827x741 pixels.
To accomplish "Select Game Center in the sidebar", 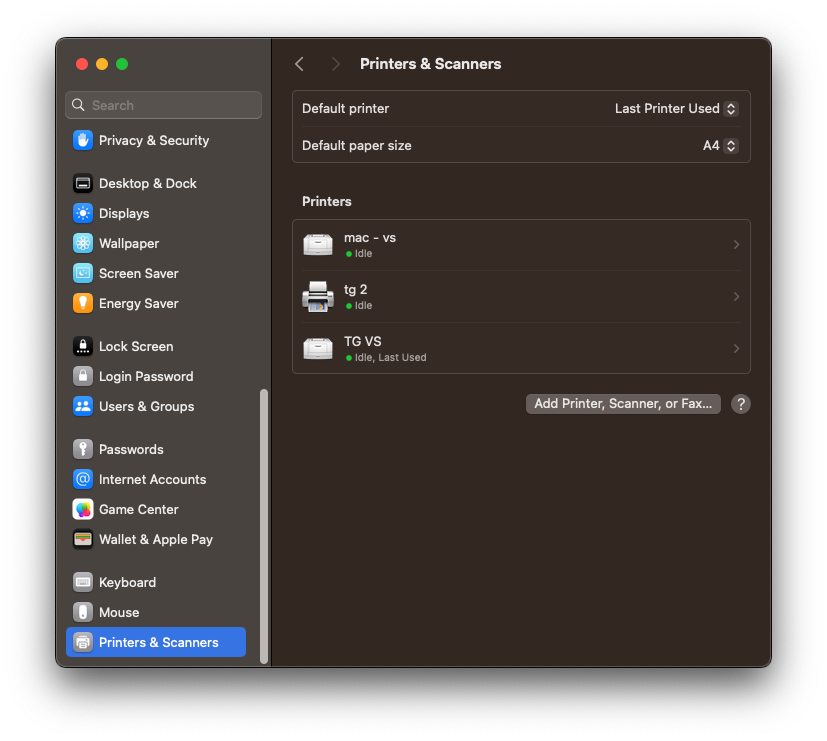I will [156, 509].
